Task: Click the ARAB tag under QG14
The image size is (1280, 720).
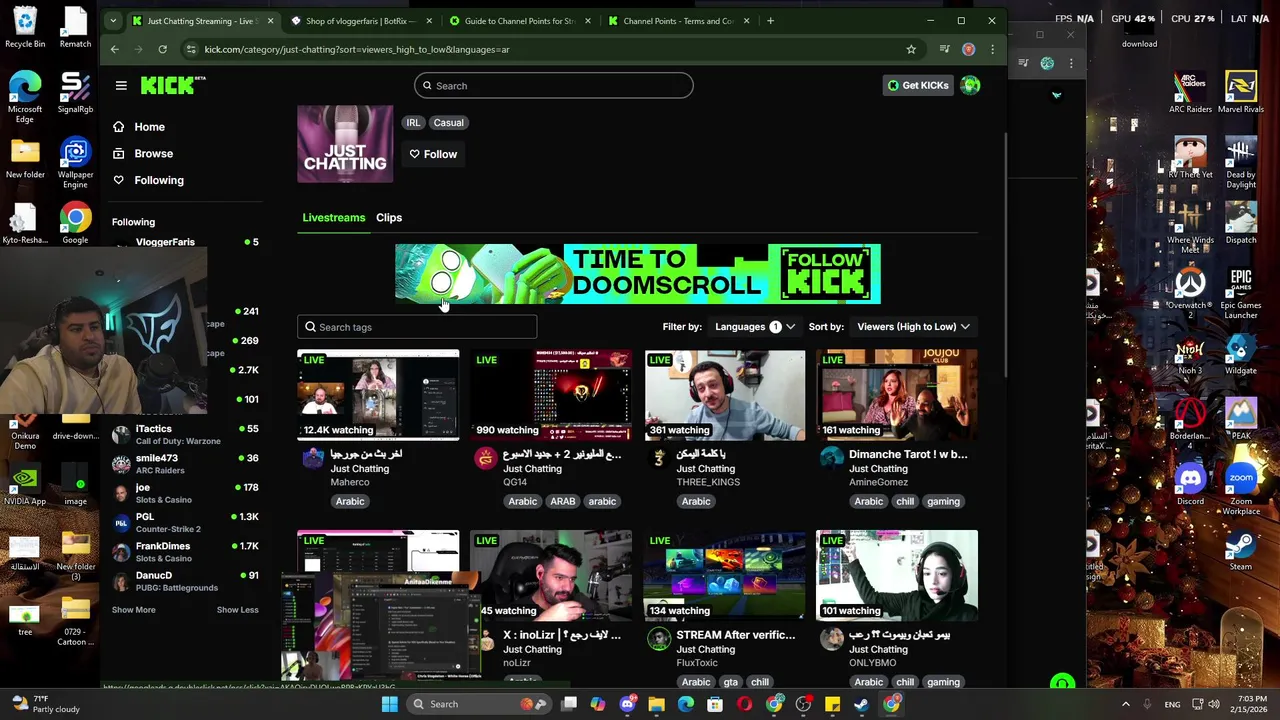Action: tap(563, 502)
